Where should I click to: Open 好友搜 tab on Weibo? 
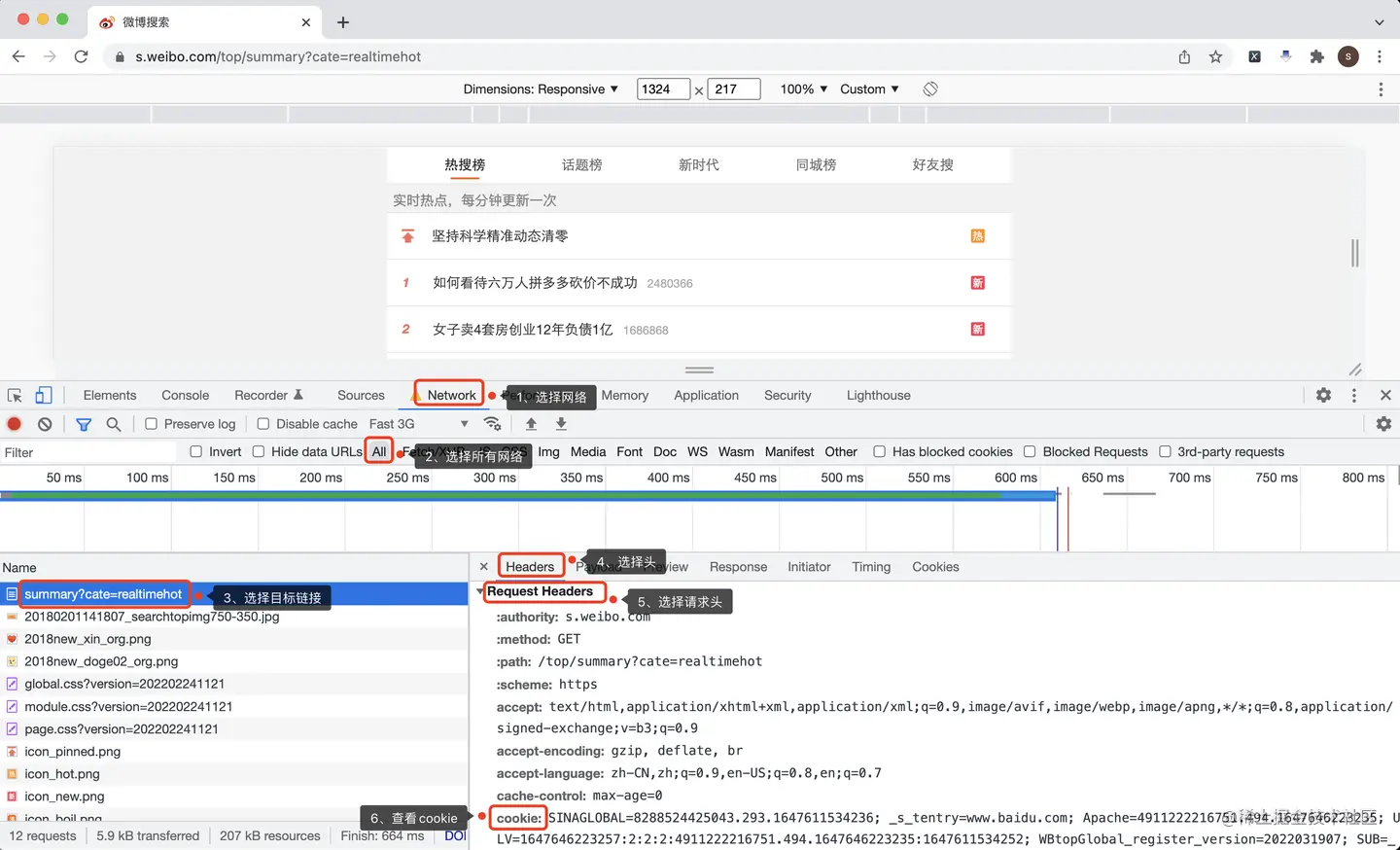933,164
